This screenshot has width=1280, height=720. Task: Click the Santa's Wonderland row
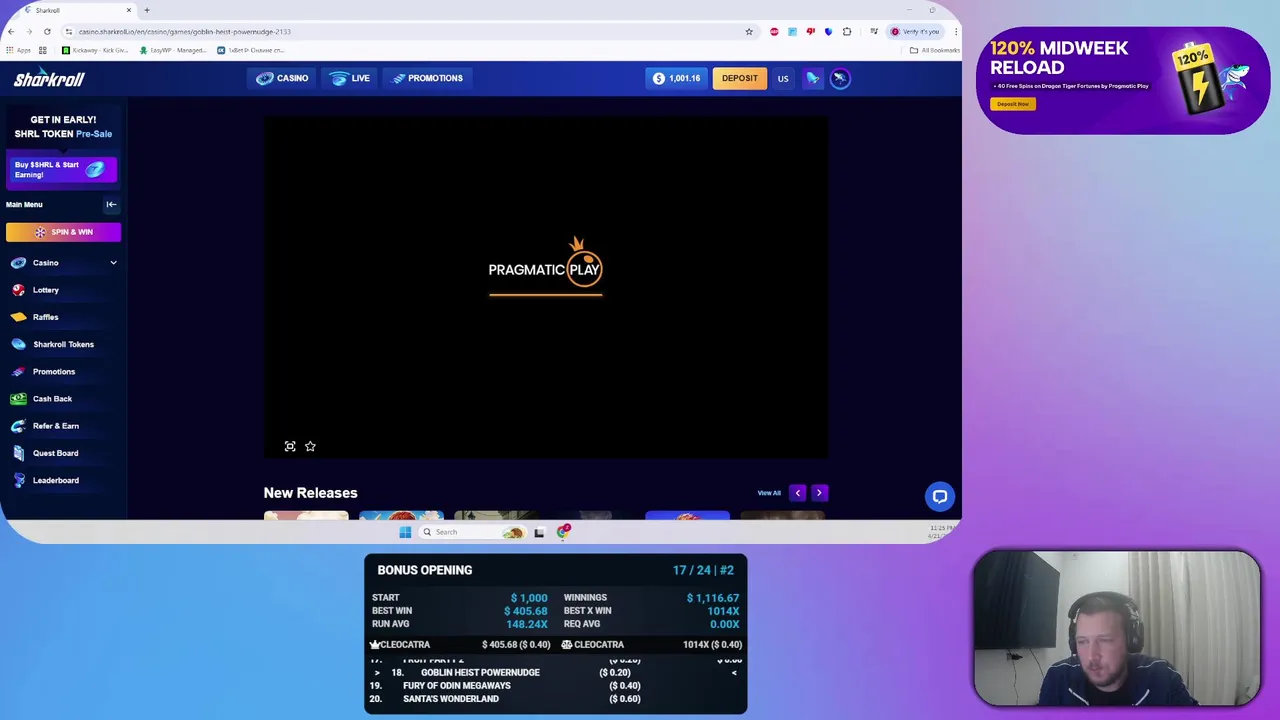coord(555,699)
